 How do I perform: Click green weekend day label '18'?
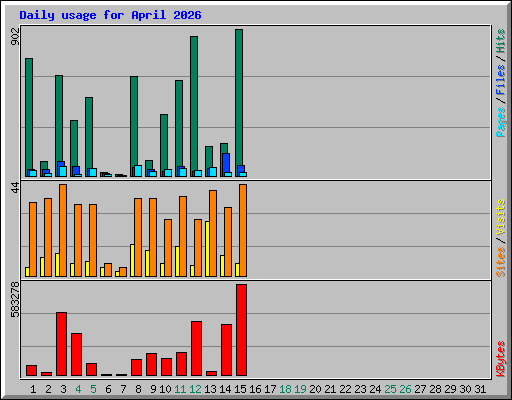[285, 389]
